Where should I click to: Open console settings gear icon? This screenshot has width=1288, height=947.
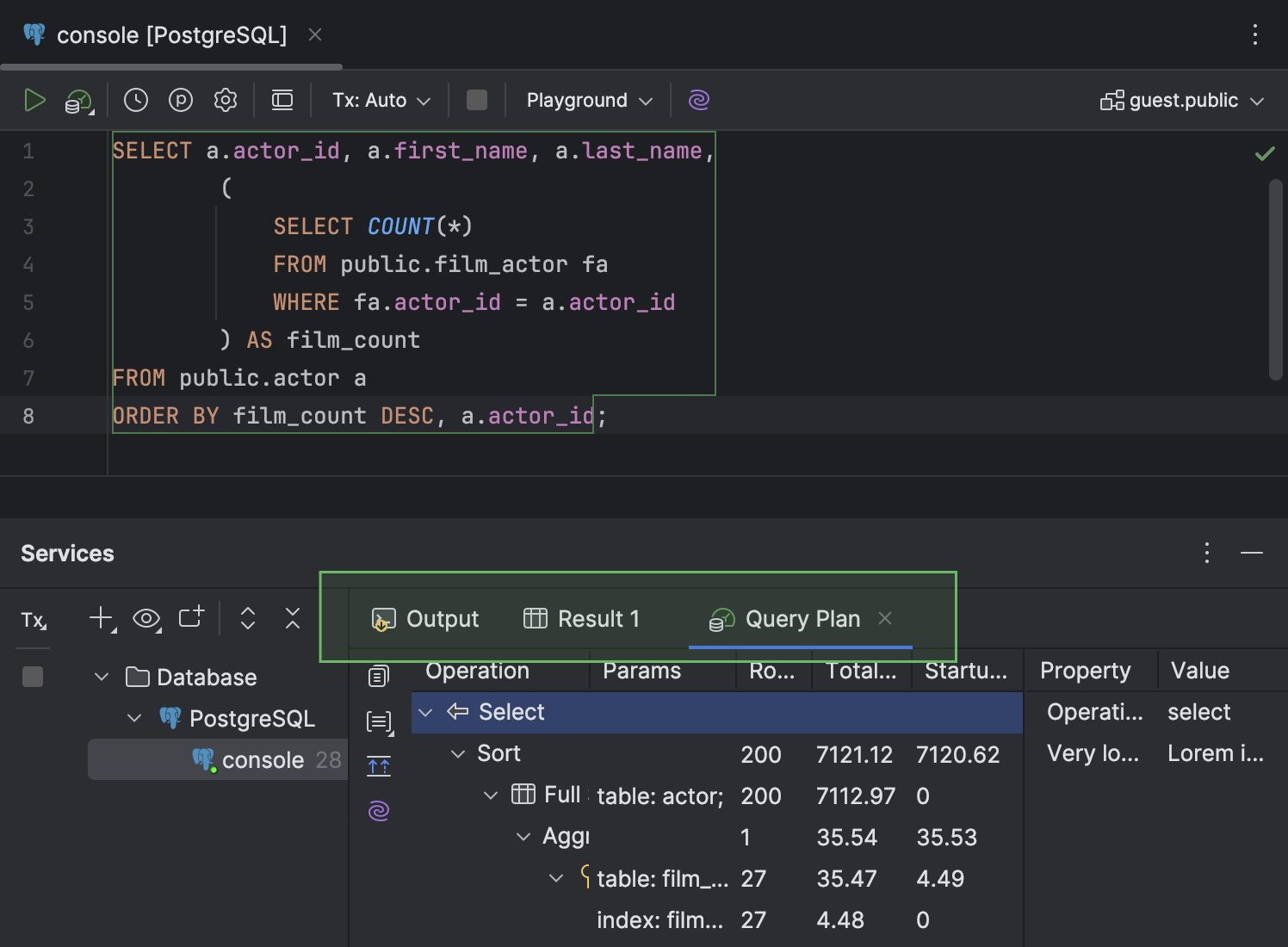pyautogui.click(x=226, y=101)
